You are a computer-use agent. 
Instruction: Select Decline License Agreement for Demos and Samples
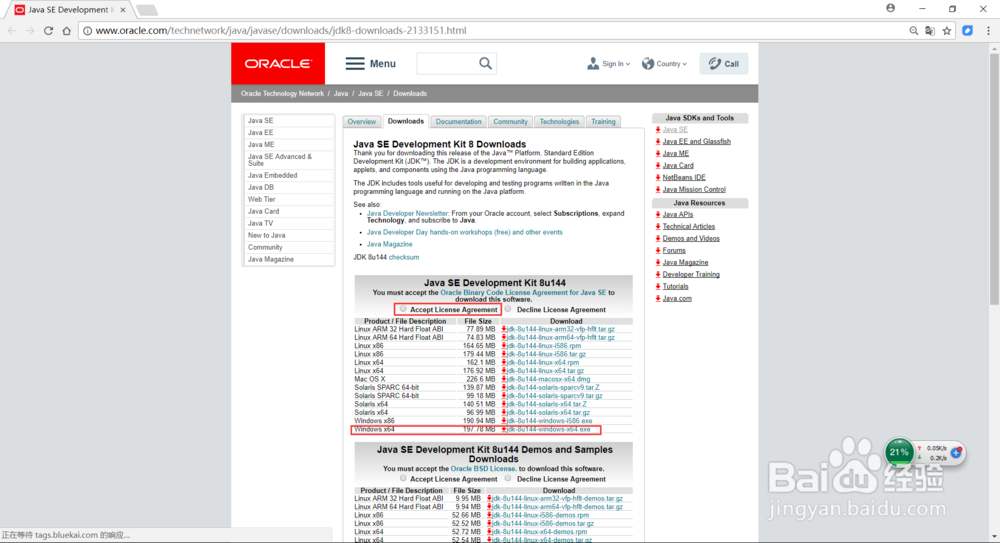[508, 478]
